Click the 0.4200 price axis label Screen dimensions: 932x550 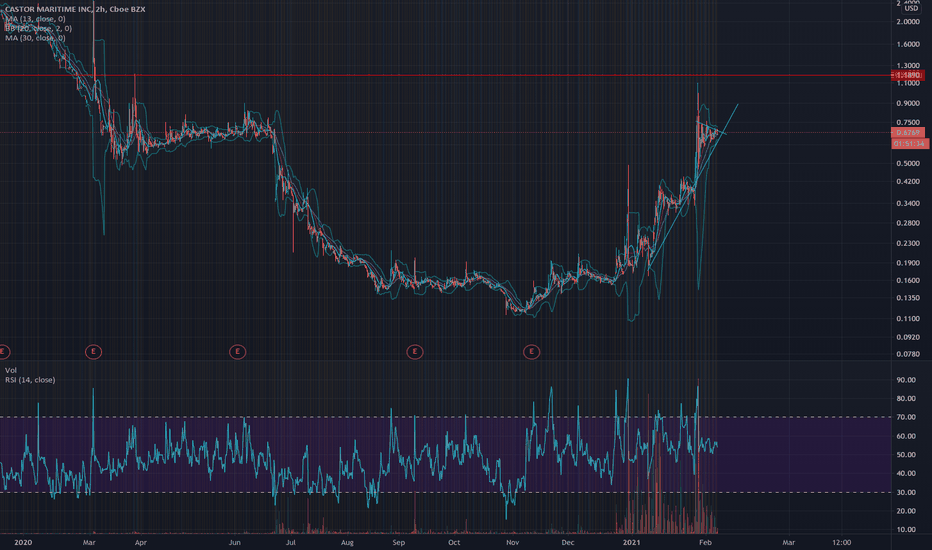coord(908,182)
